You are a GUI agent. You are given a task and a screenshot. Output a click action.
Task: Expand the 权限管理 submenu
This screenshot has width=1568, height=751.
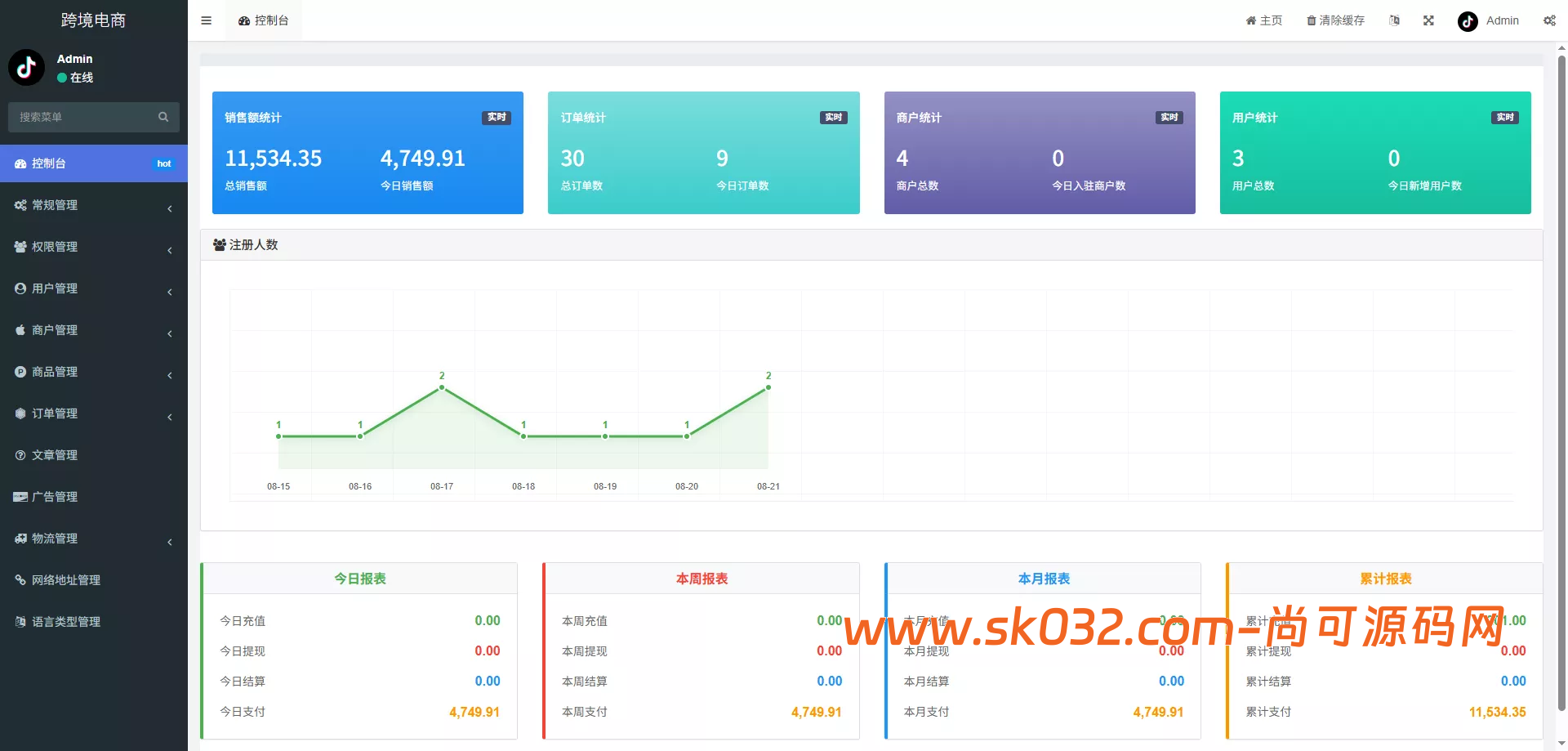tap(94, 247)
